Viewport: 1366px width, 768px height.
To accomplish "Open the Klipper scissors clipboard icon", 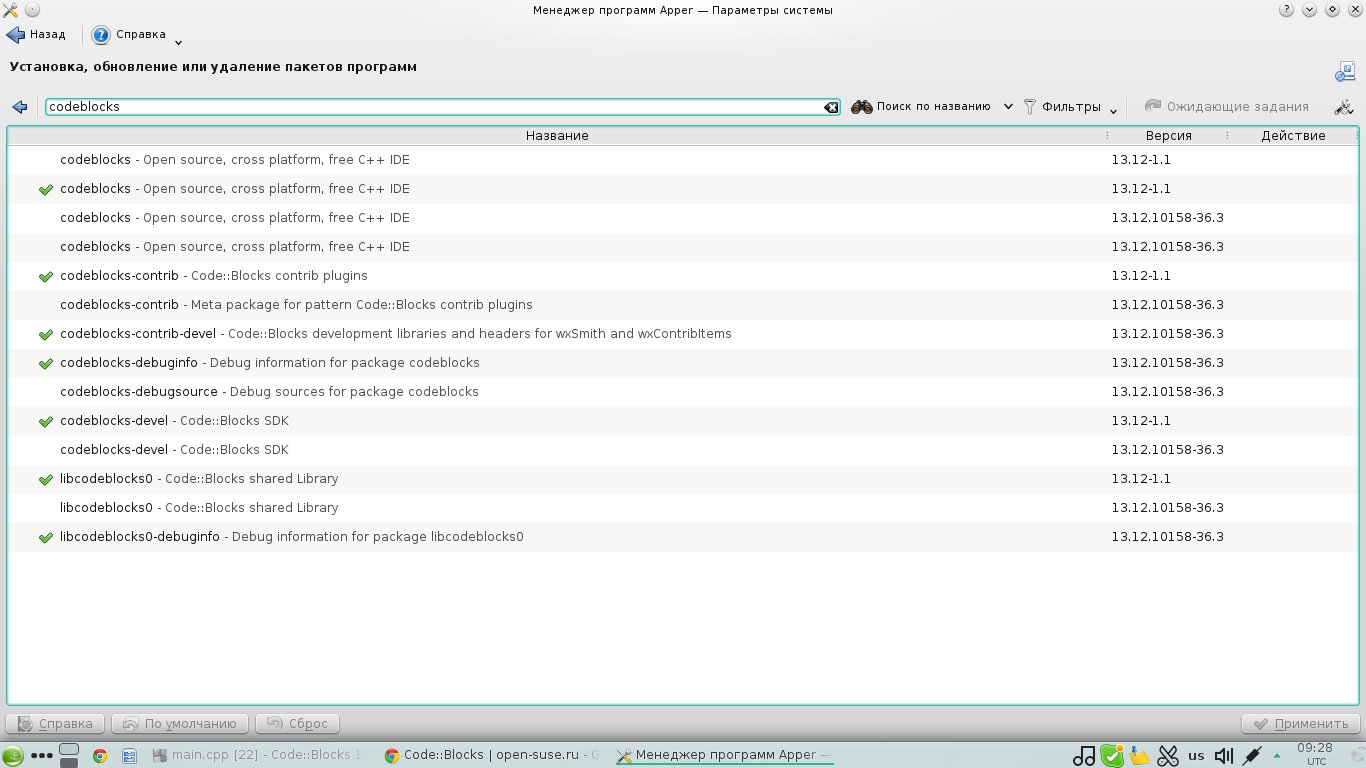I will point(1168,756).
